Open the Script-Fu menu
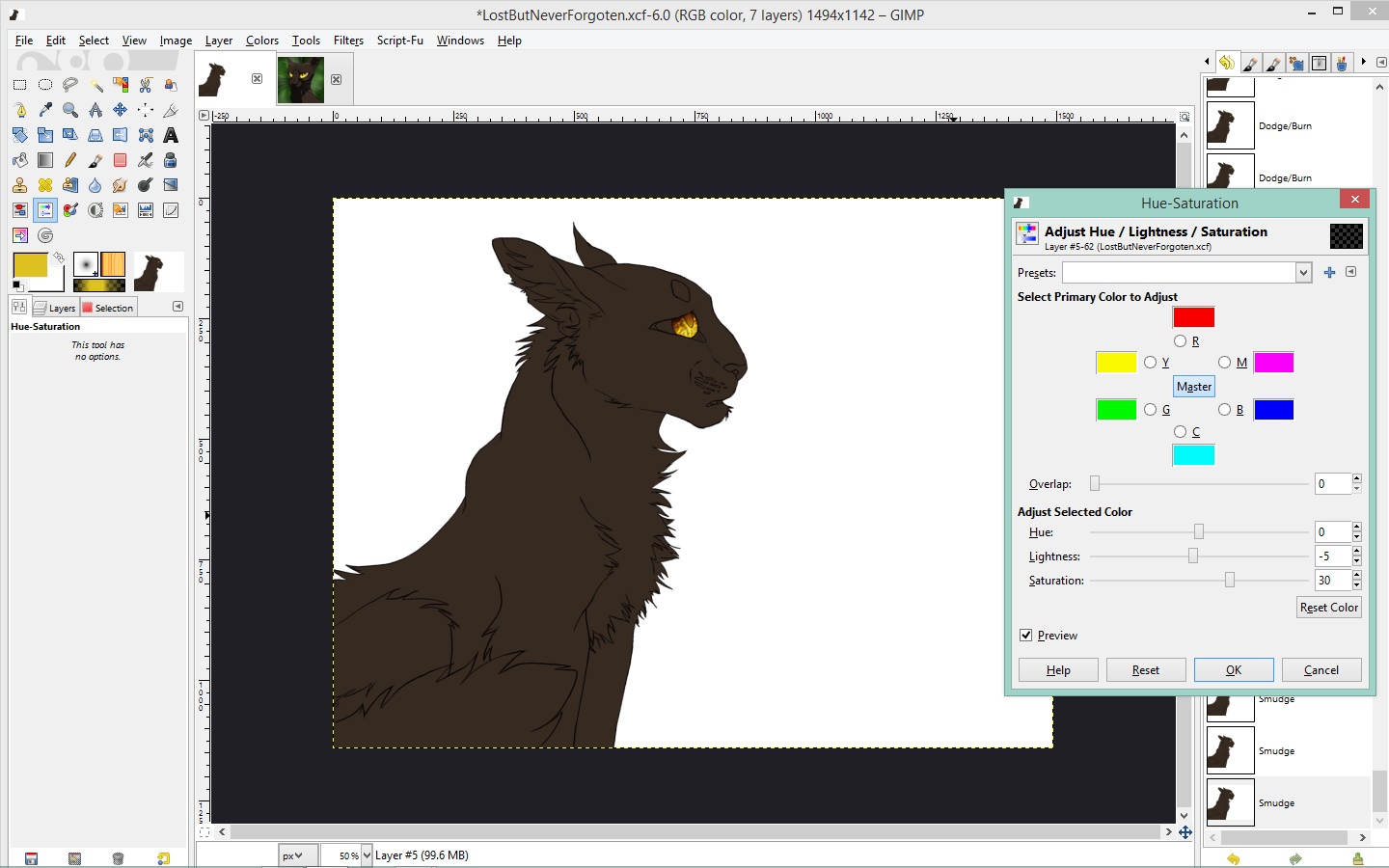Screen dimensions: 1389x868 [x=399, y=41]
